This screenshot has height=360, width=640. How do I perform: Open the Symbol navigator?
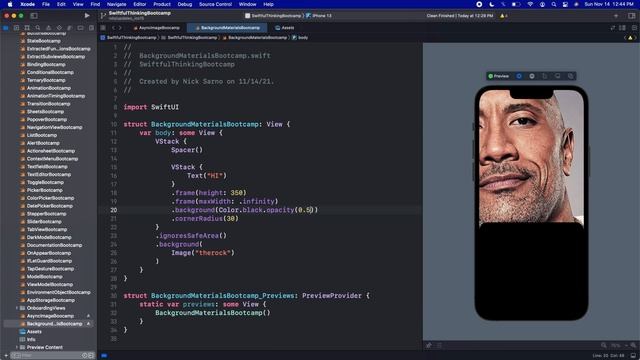(27, 28)
